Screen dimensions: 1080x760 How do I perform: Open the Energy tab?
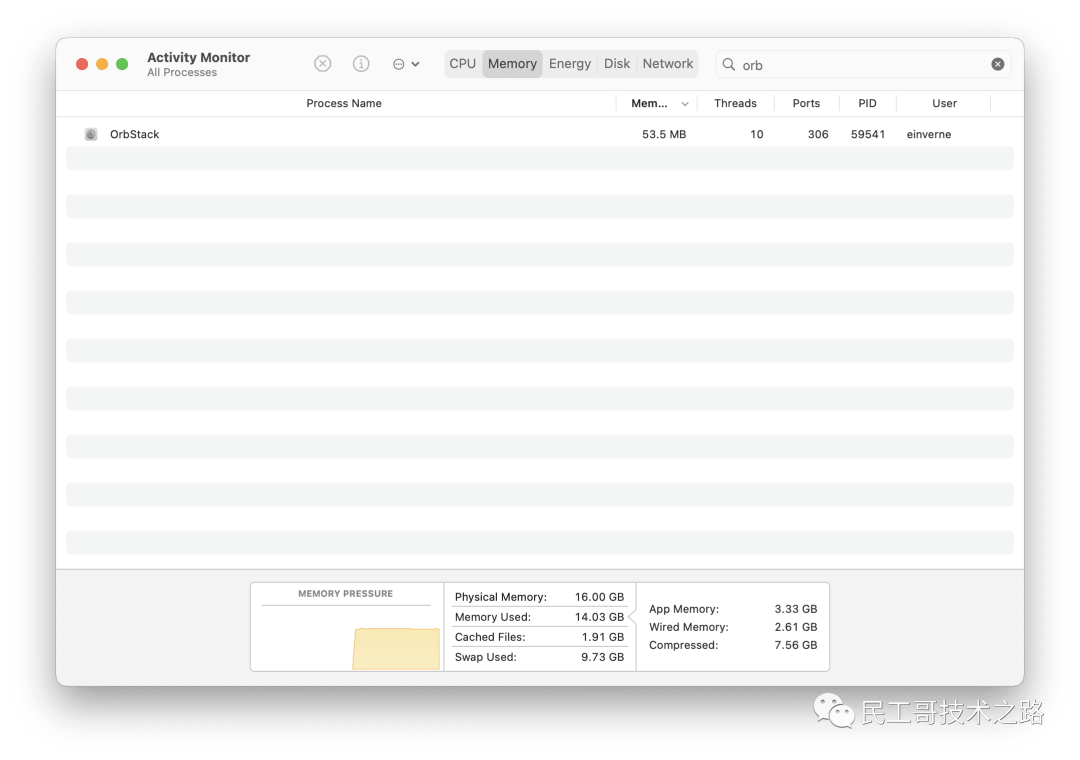point(569,63)
